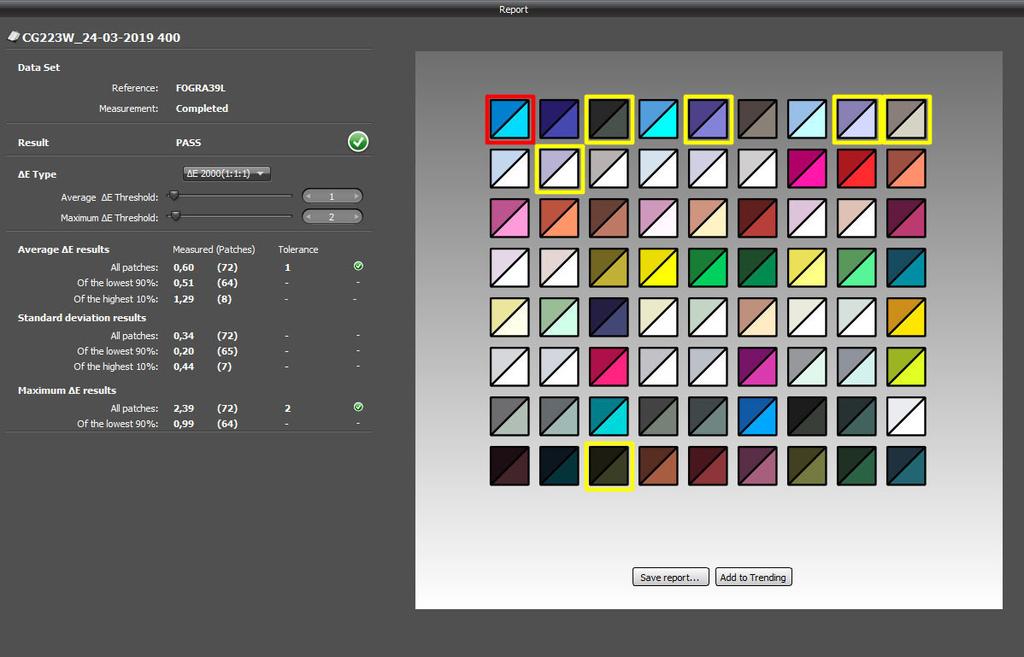Select the olive mustard patch
This screenshot has width=1024, height=657.
click(609, 268)
